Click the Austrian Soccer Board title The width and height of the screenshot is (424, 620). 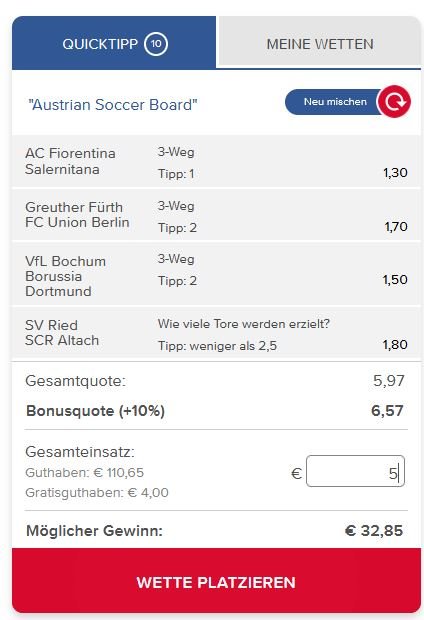click(x=113, y=105)
